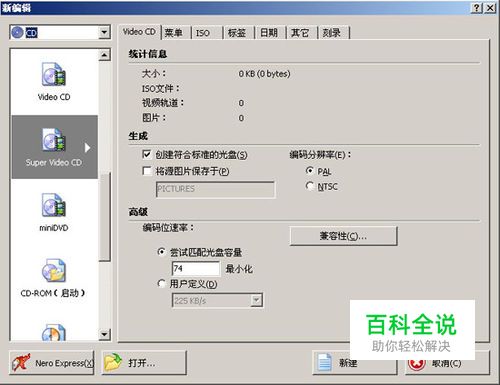Switch to the Video CD tab
Image resolution: width=500 pixels, height=385 pixels.
point(139,32)
